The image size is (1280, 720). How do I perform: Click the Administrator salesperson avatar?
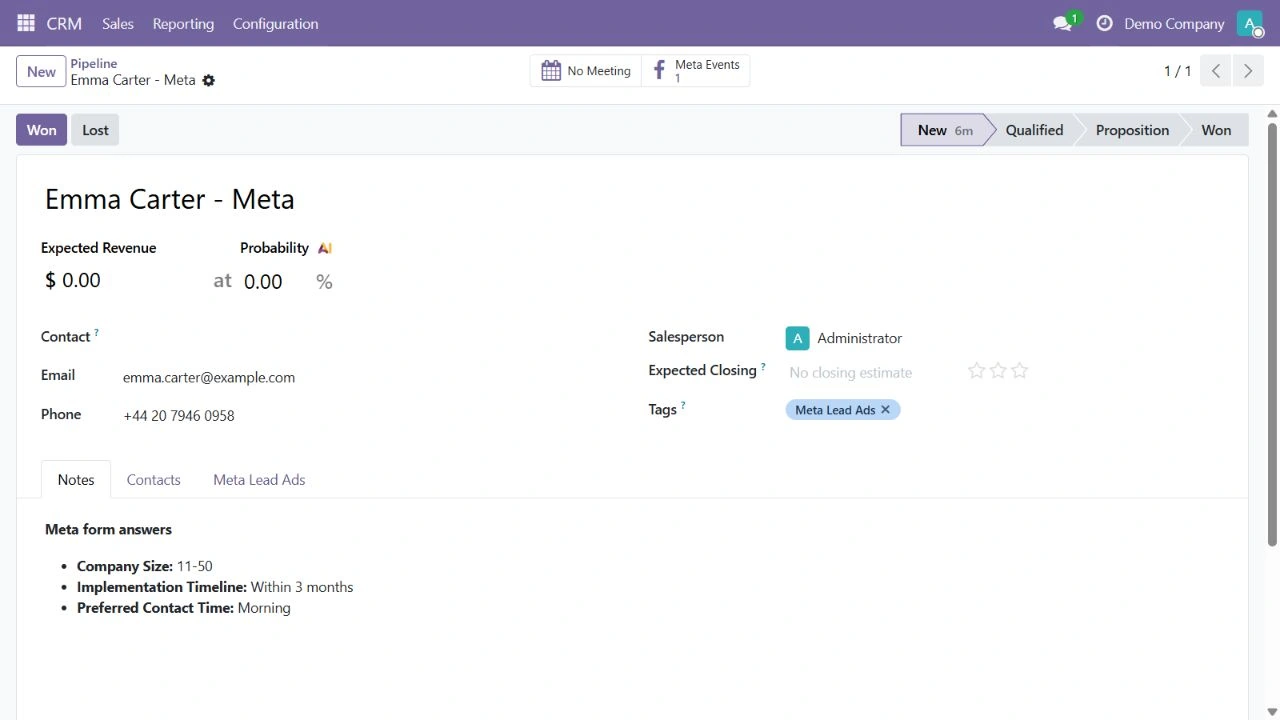click(797, 338)
